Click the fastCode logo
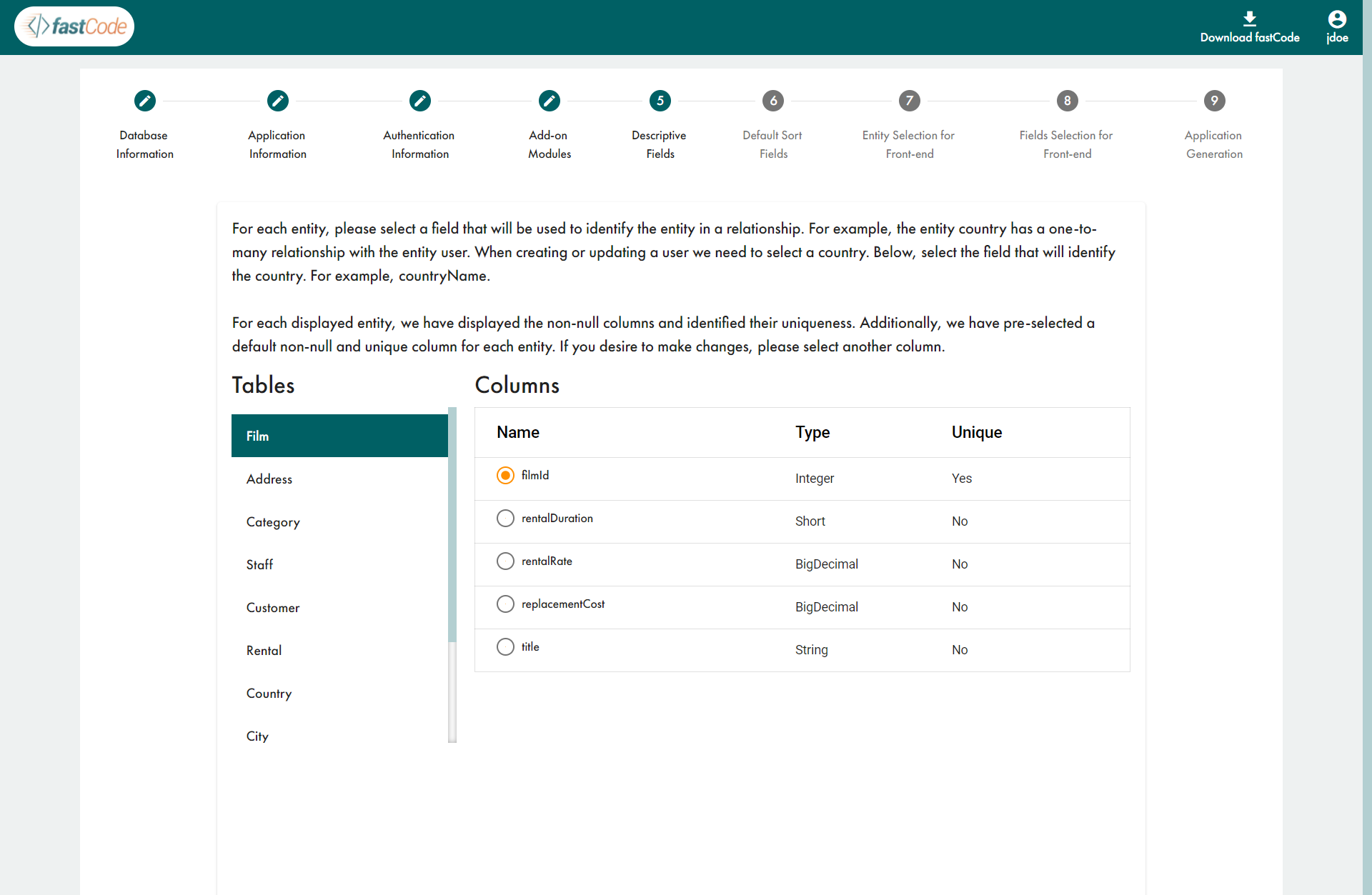Viewport: 1372px width, 895px height. click(x=74, y=26)
